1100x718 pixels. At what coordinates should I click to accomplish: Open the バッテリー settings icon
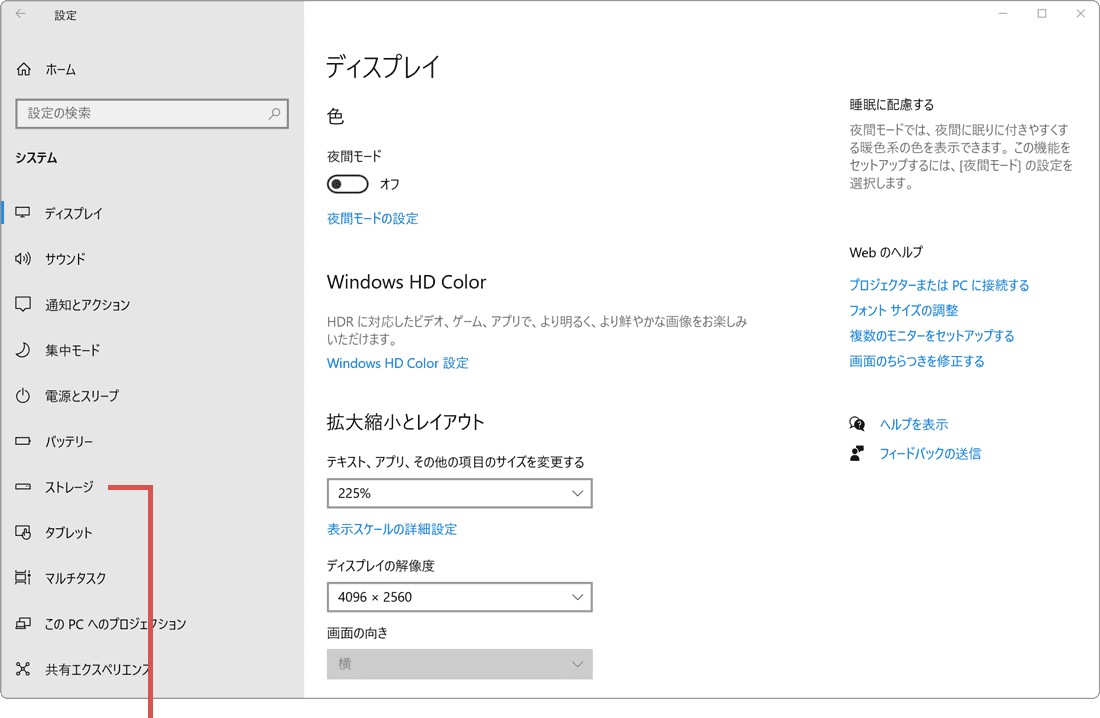coord(23,441)
